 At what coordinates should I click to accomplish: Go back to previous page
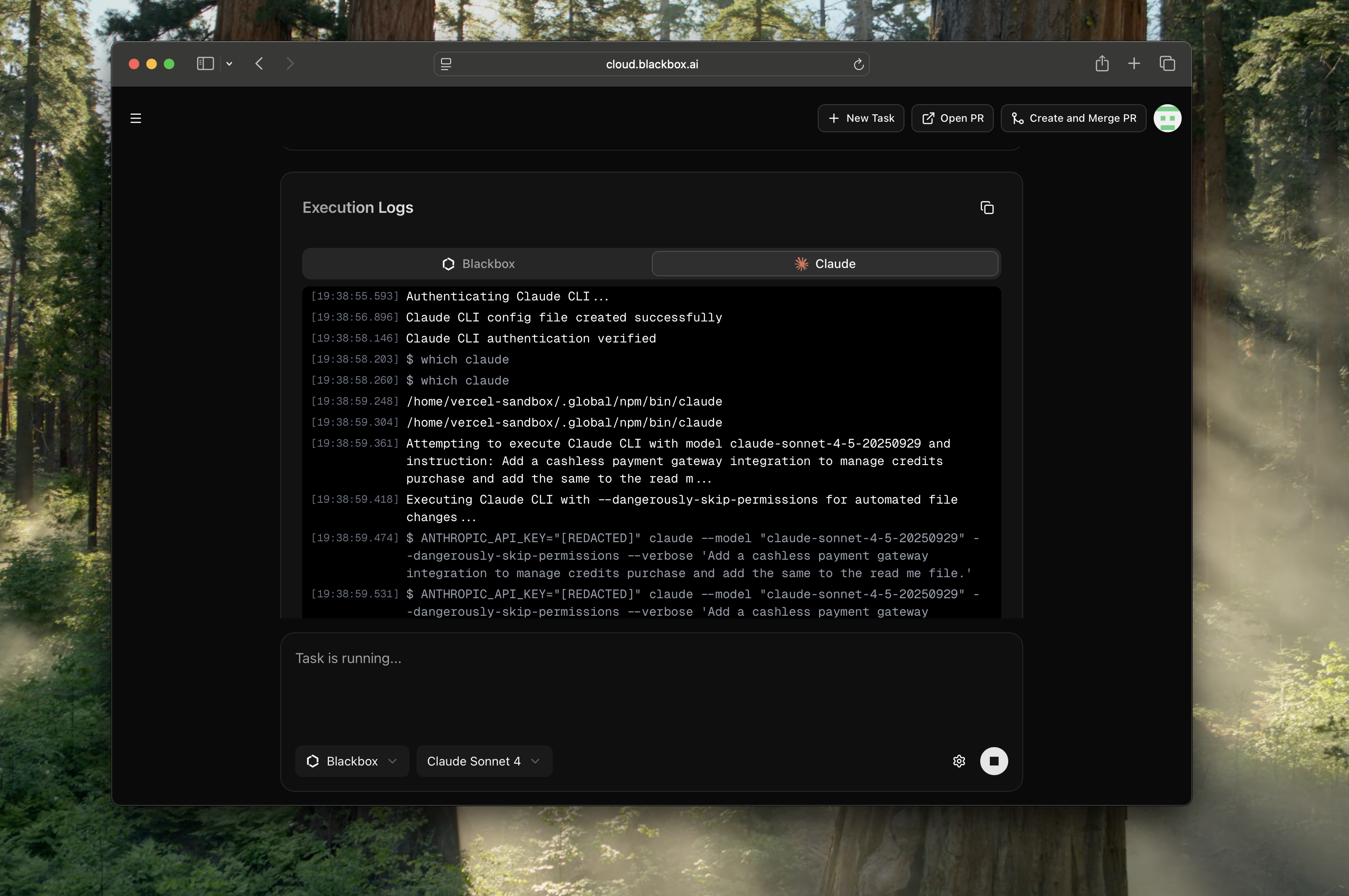(259, 63)
